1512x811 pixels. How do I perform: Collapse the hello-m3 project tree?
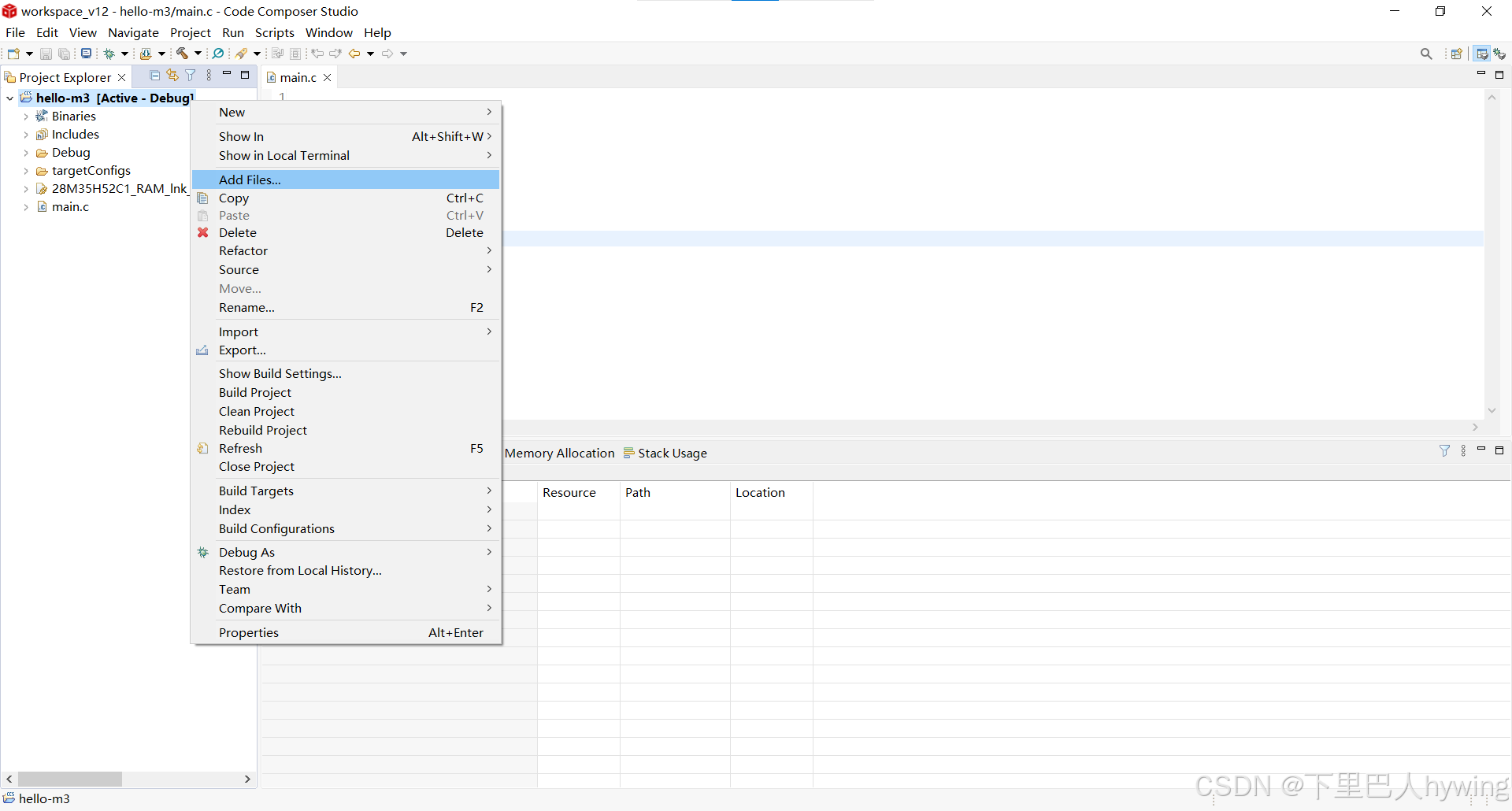[x=9, y=98]
